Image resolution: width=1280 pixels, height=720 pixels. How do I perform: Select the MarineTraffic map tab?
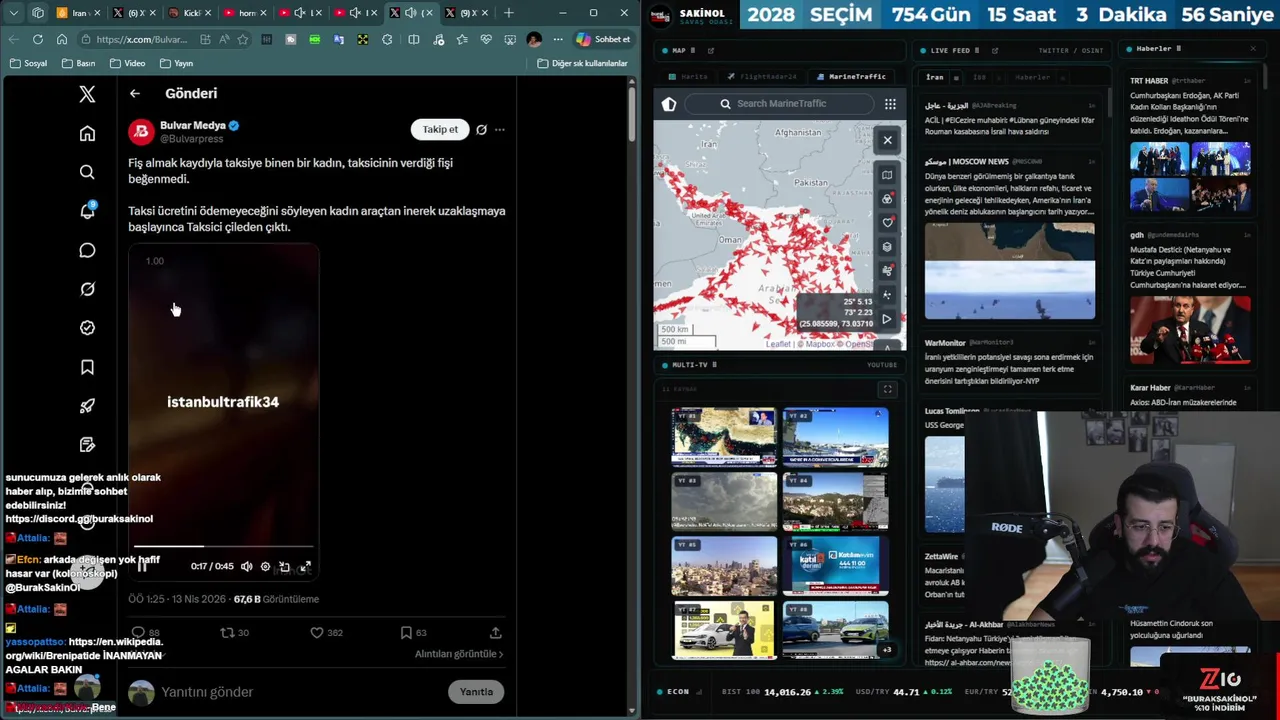tap(851, 77)
